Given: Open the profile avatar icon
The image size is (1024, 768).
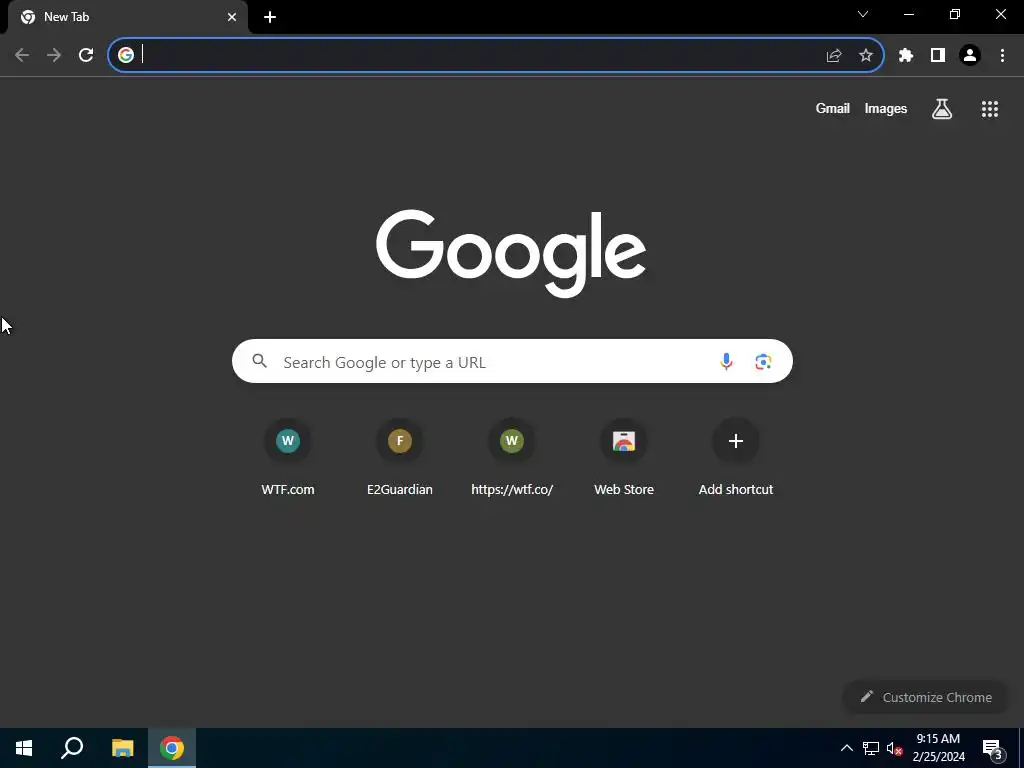Looking at the screenshot, I should click(970, 56).
